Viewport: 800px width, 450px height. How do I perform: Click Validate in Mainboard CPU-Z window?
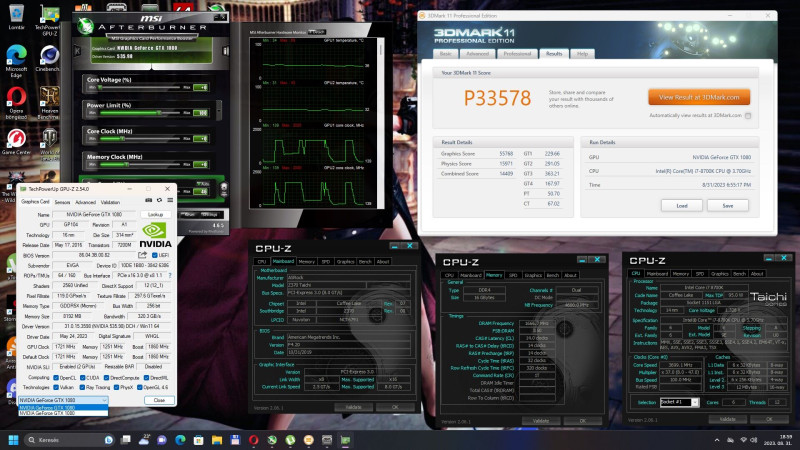(x=353, y=407)
